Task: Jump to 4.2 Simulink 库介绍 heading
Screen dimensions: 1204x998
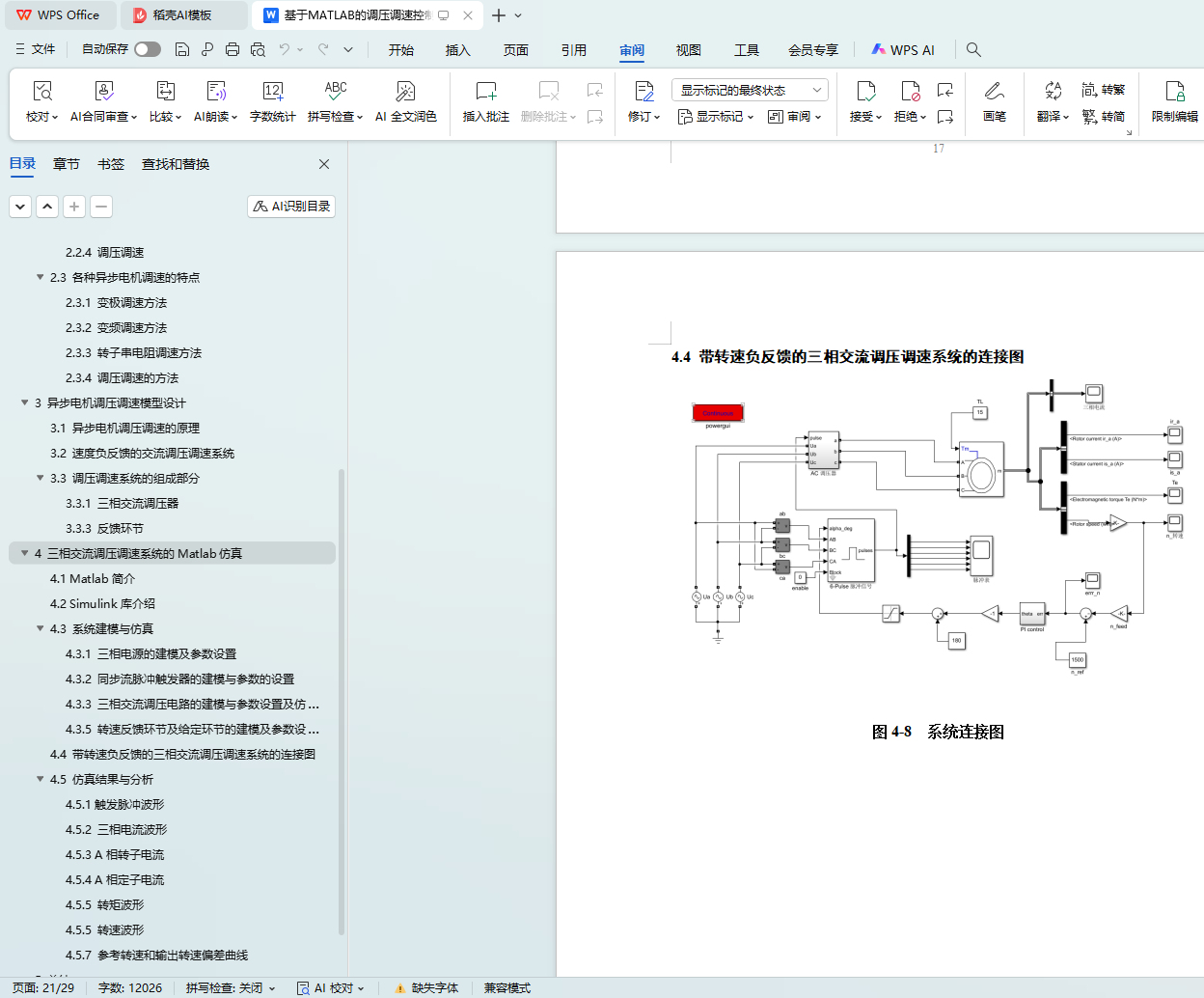Action: point(102,603)
